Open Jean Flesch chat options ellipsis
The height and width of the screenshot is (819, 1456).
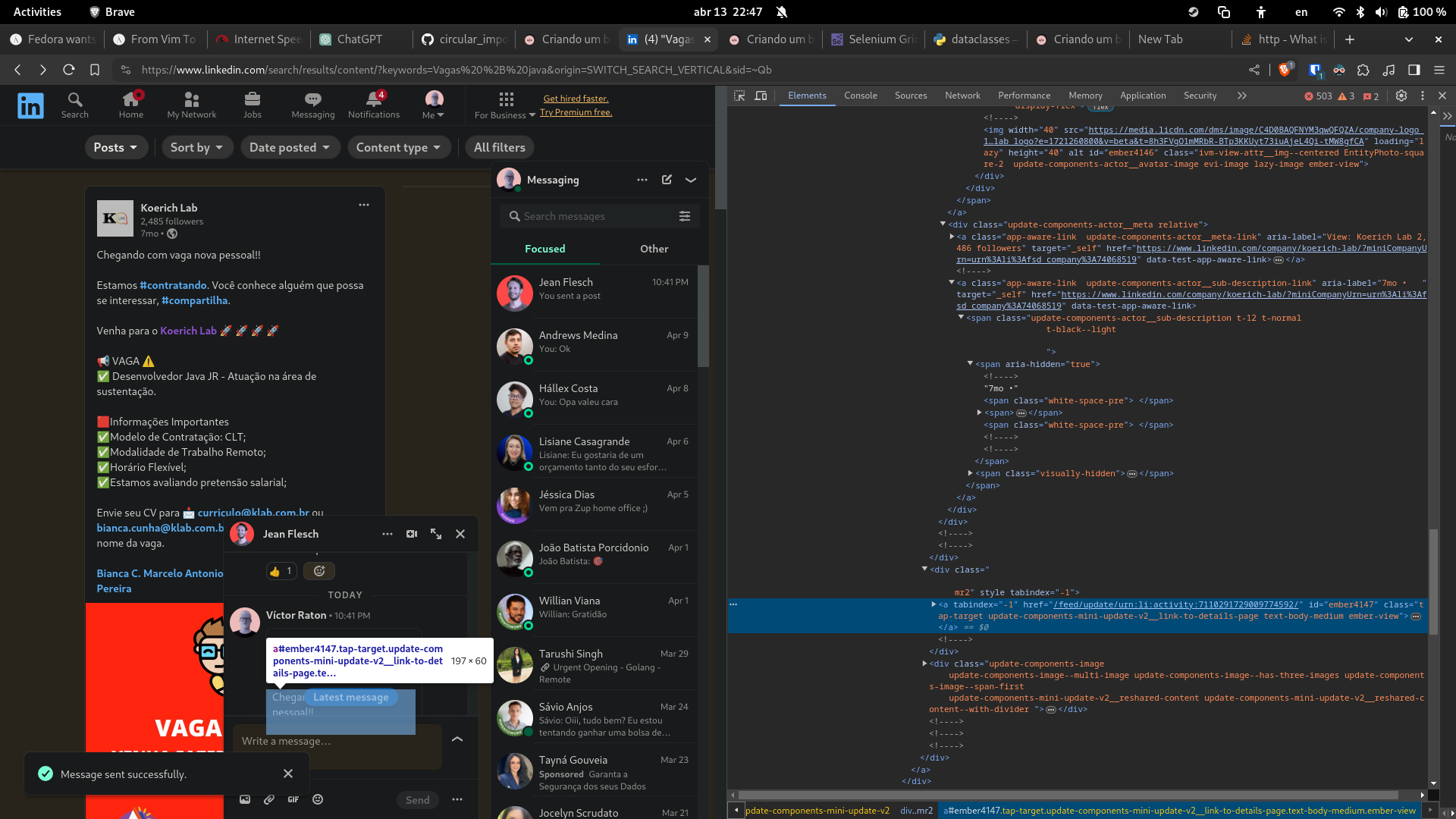click(x=388, y=534)
